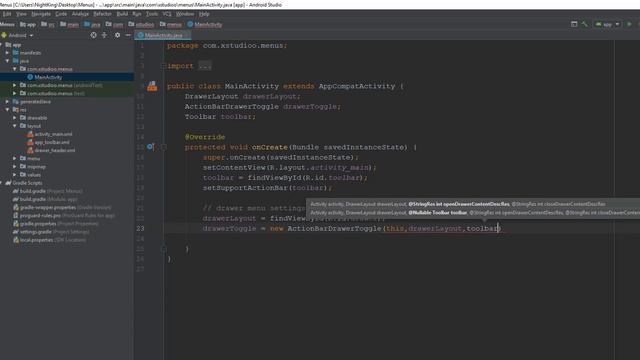Expand the collapsed import block
Viewport: 640px width, 360px height.
(x=205, y=66)
